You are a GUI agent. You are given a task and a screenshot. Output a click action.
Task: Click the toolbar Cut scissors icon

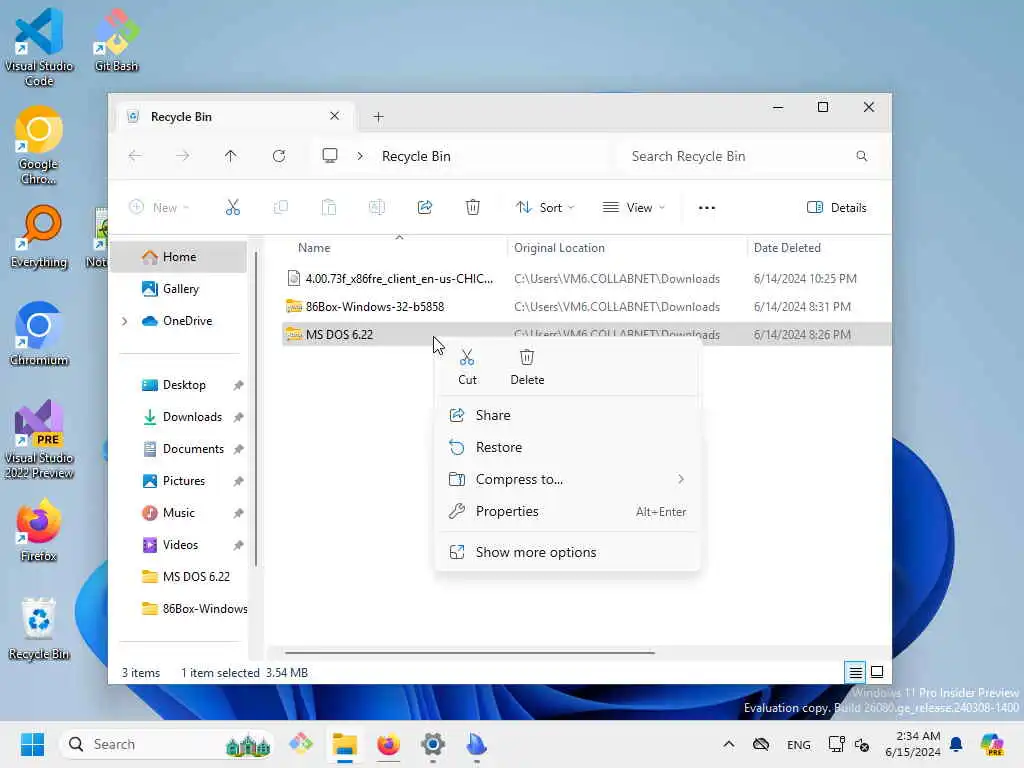(x=233, y=208)
